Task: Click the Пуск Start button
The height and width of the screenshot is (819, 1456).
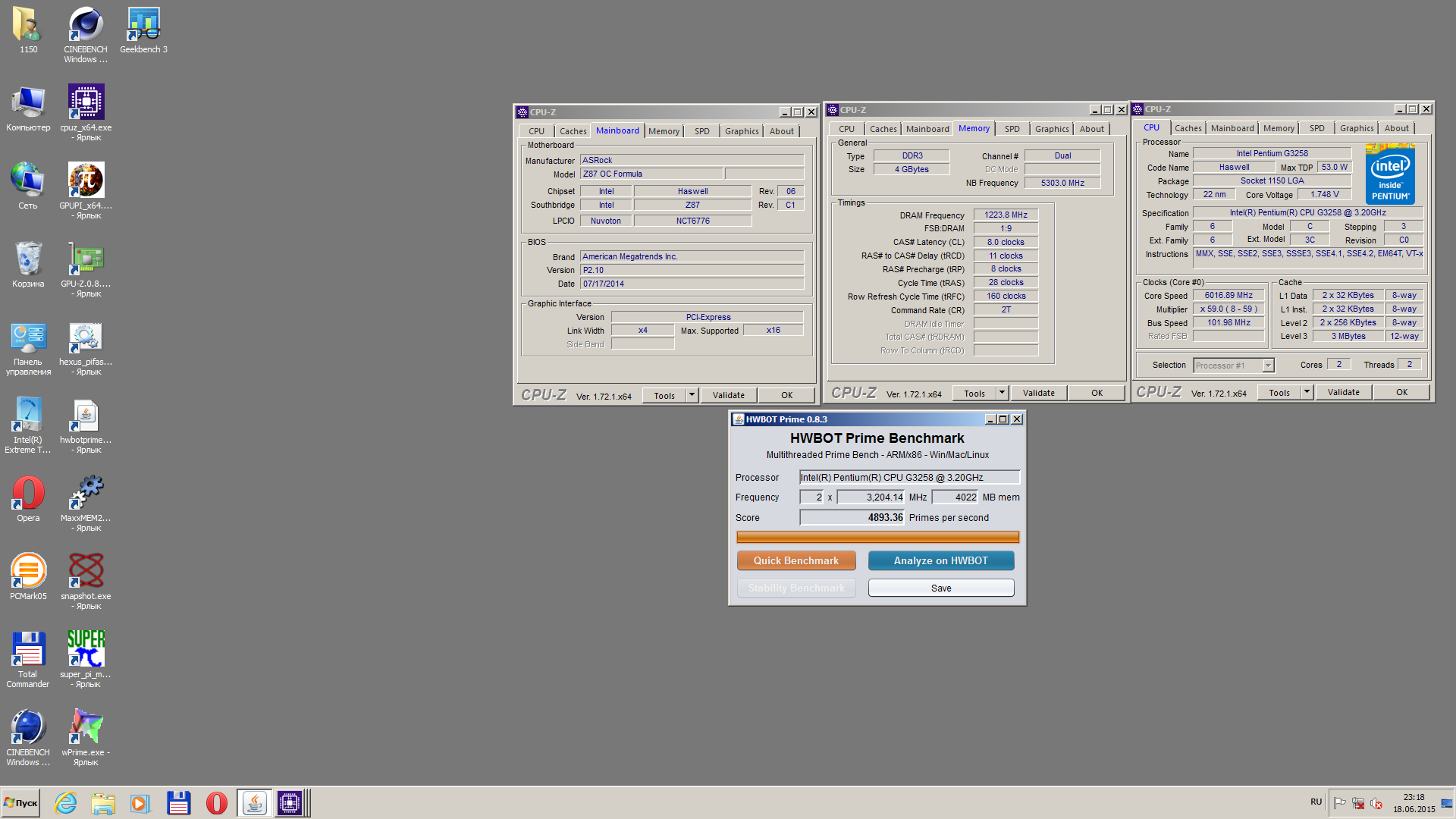Action: 20,803
